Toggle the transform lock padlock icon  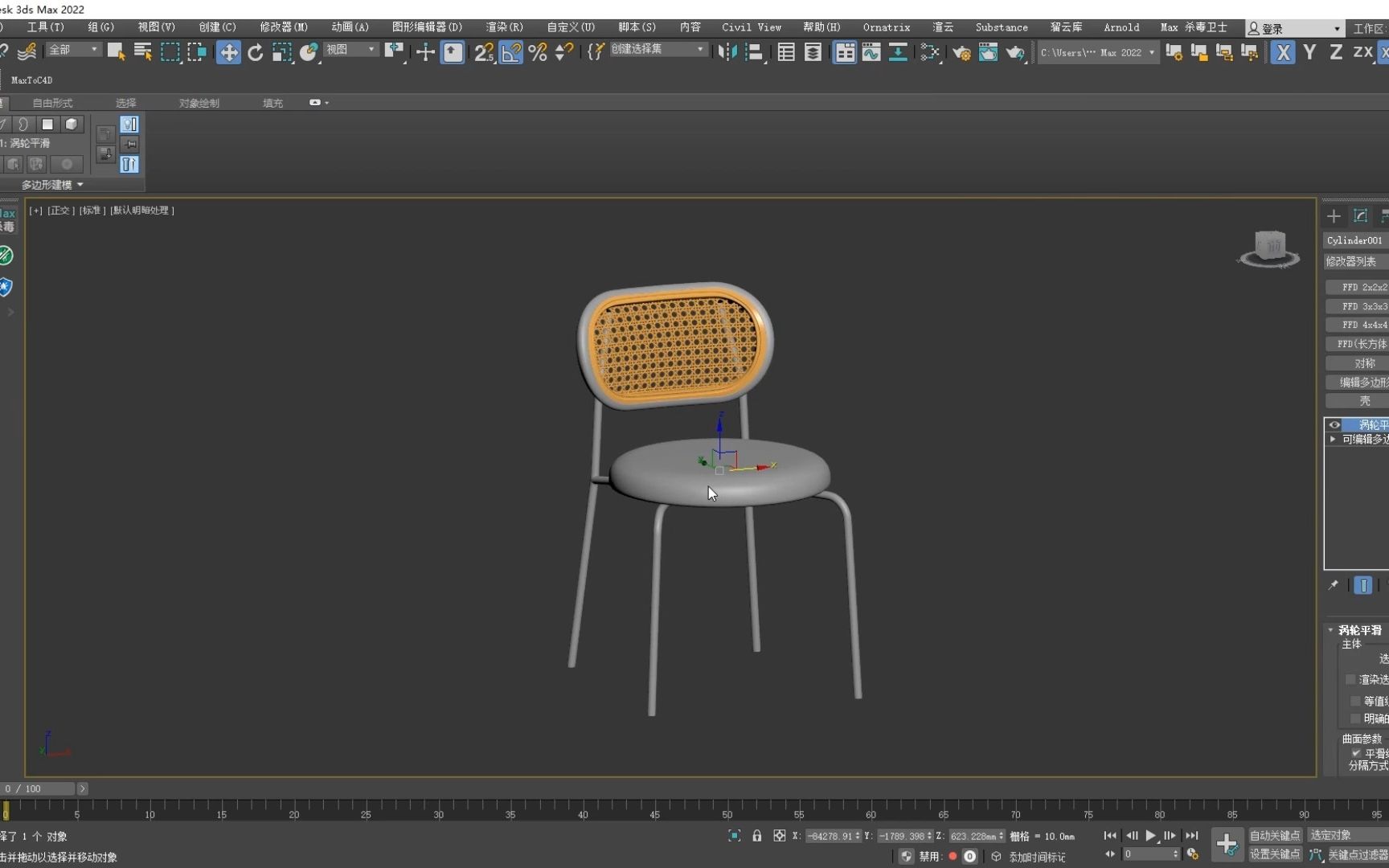pos(756,836)
